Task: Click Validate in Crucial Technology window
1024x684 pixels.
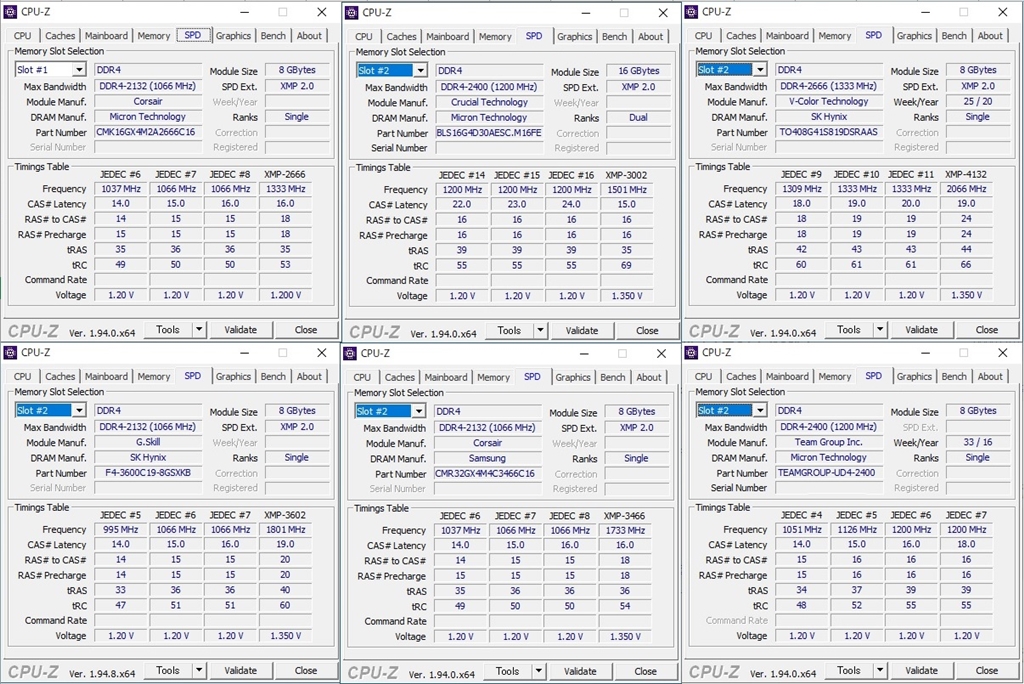Action: pyautogui.click(x=581, y=331)
